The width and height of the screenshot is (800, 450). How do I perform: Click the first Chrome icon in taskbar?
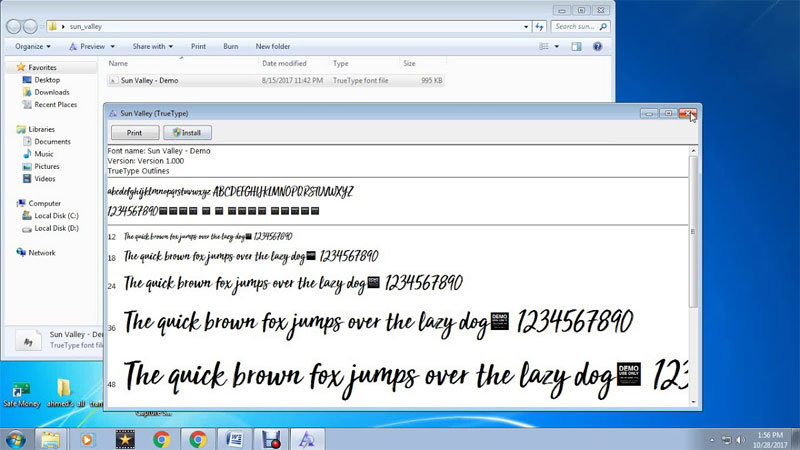pos(161,438)
